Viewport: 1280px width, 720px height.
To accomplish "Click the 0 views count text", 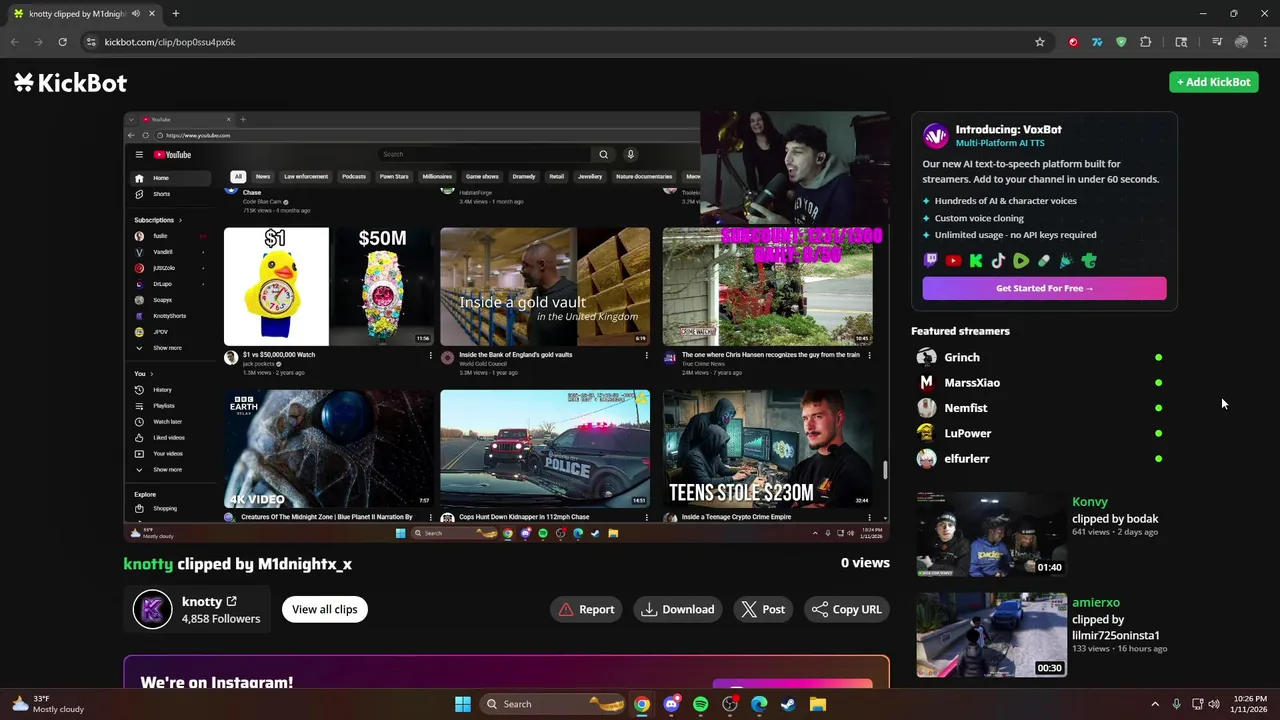I will coord(865,563).
